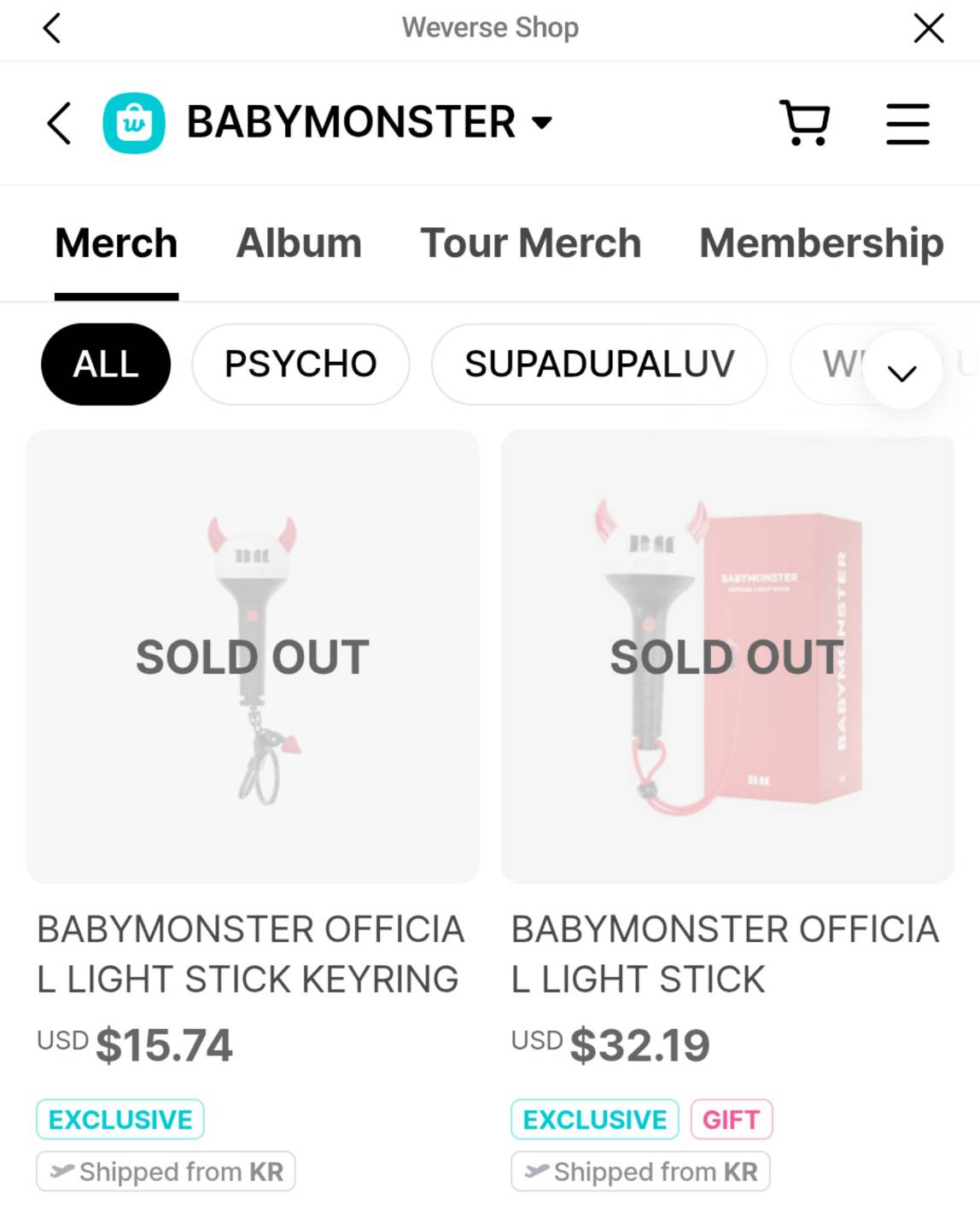Go back using the shop back chevron
Image resolution: width=980 pixels, height=1217 pixels.
[58, 123]
